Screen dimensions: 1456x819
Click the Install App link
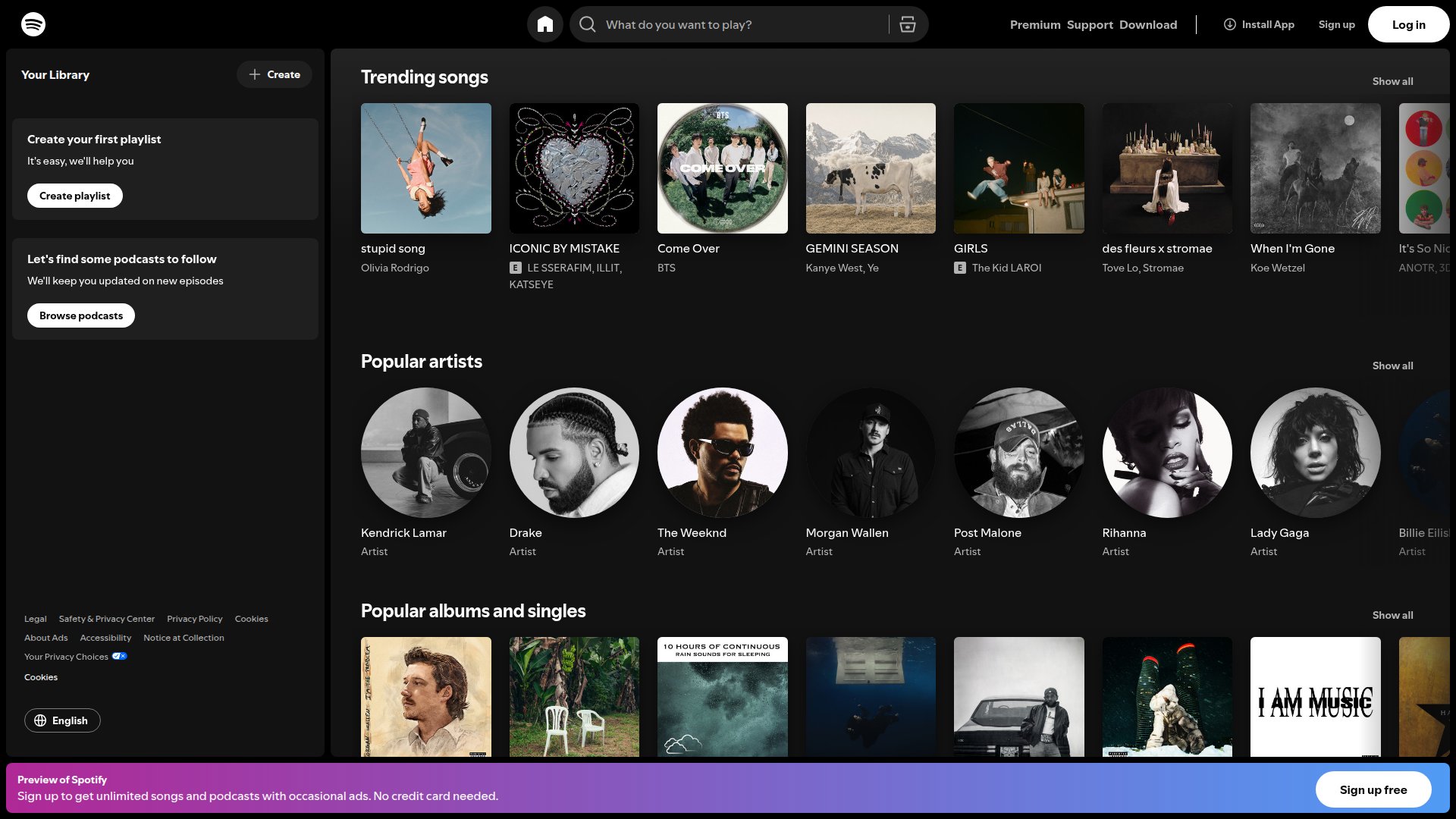tap(1259, 24)
